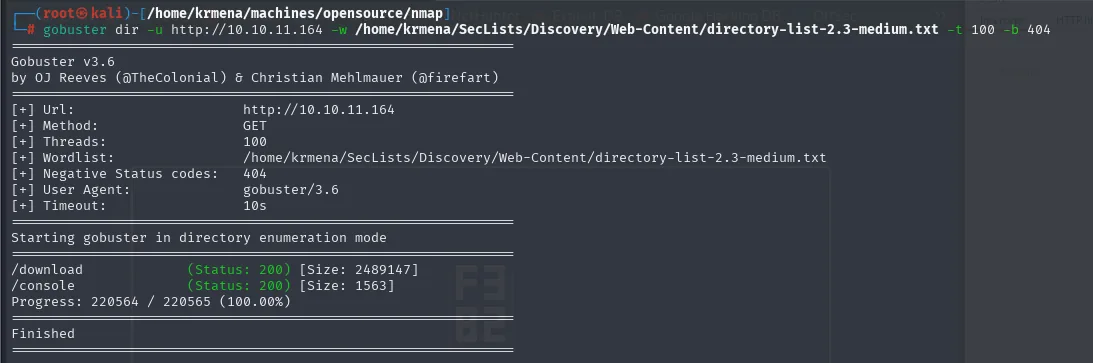
Task: Click the gobuster/3.6 User Agent value
Action: pos(291,190)
